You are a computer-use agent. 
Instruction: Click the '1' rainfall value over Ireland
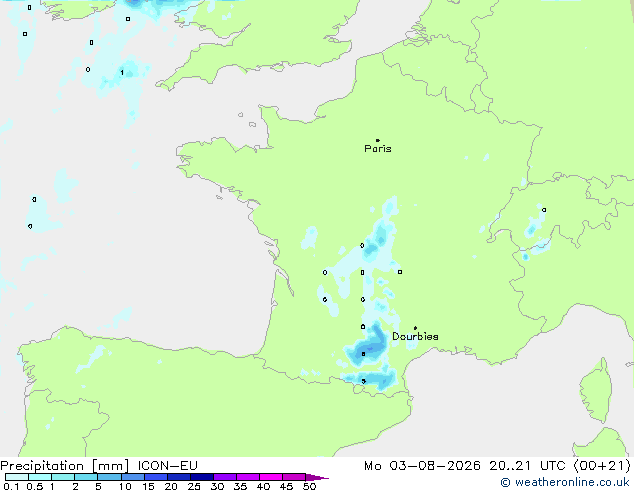[122, 73]
